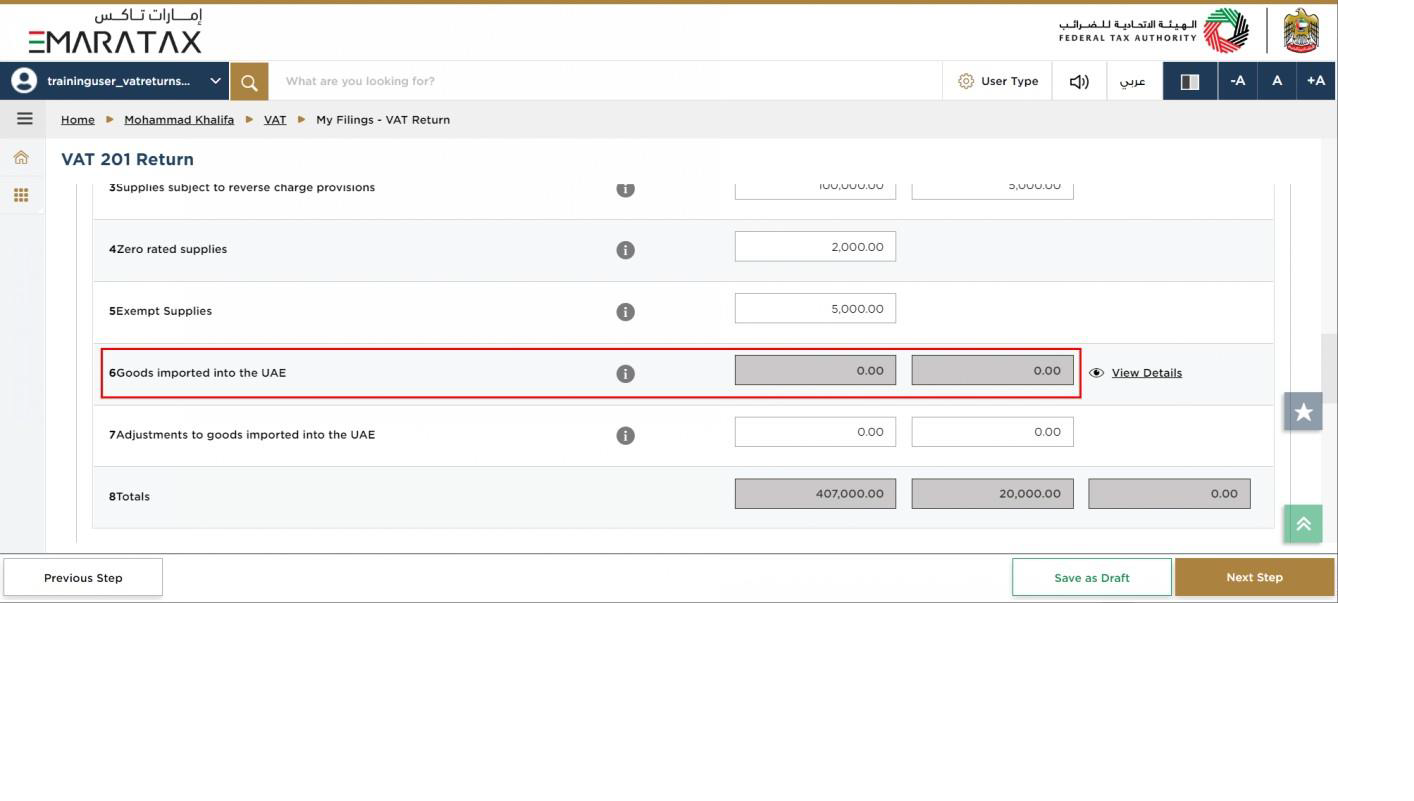1414x801 pixels.
Task: Toggle the contrast theme icon
Action: pyautogui.click(x=1189, y=81)
